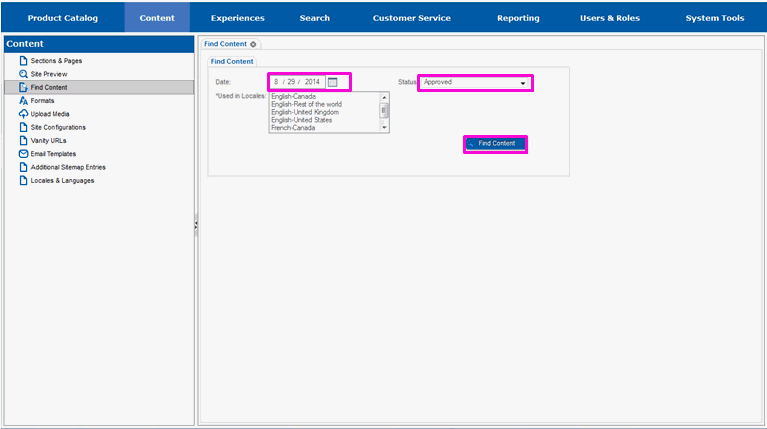The width and height of the screenshot is (767, 429).
Task: Select the inner Find Content tab
Action: [232, 62]
